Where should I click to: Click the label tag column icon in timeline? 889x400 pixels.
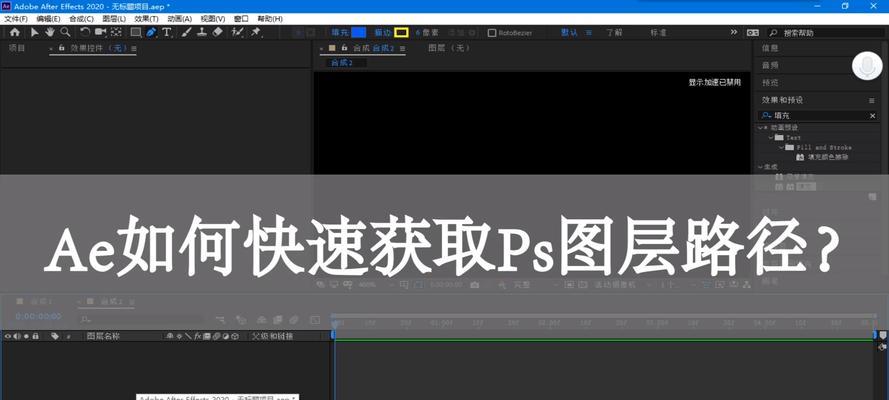pos(55,336)
